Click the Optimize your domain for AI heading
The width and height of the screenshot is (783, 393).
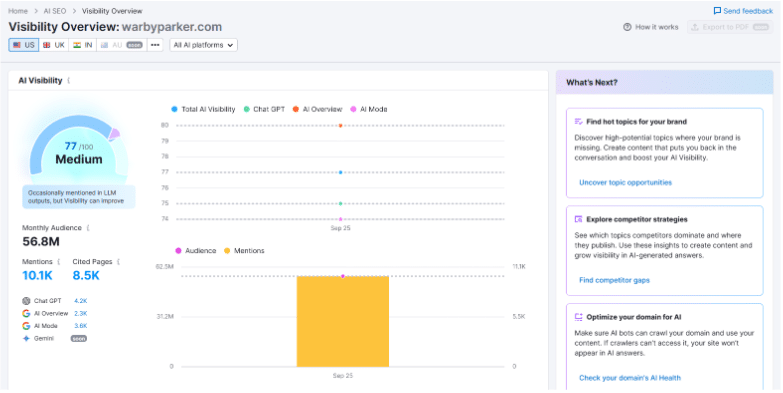[634, 317]
